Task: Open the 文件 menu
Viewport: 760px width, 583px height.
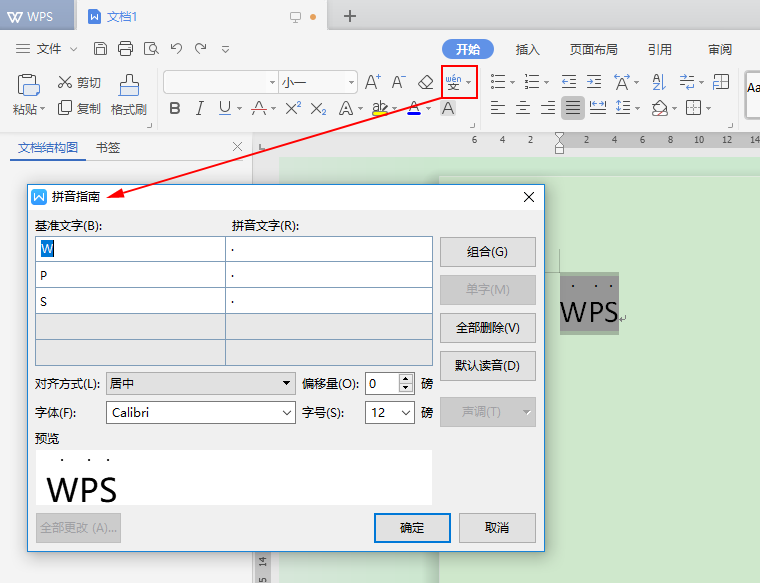Action: click(47, 48)
